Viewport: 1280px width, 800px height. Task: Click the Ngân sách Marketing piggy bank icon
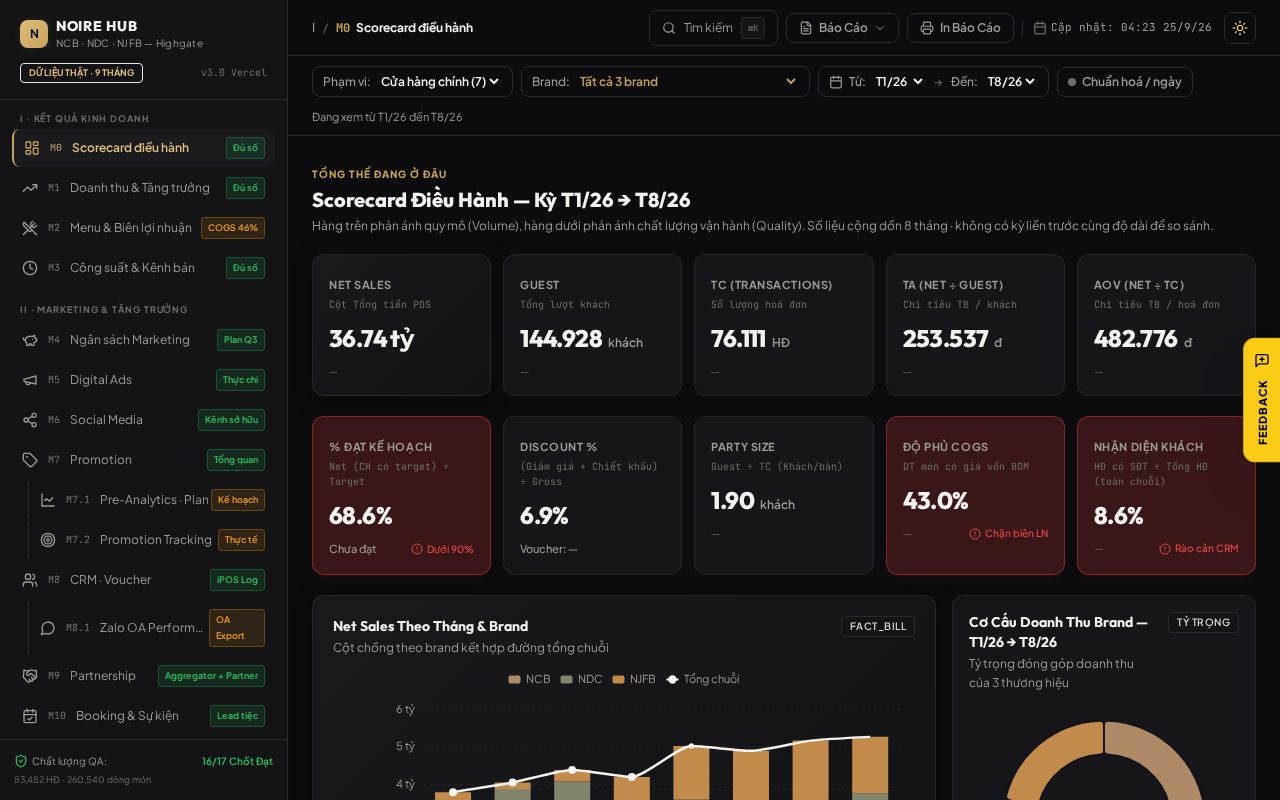pyautogui.click(x=30, y=340)
